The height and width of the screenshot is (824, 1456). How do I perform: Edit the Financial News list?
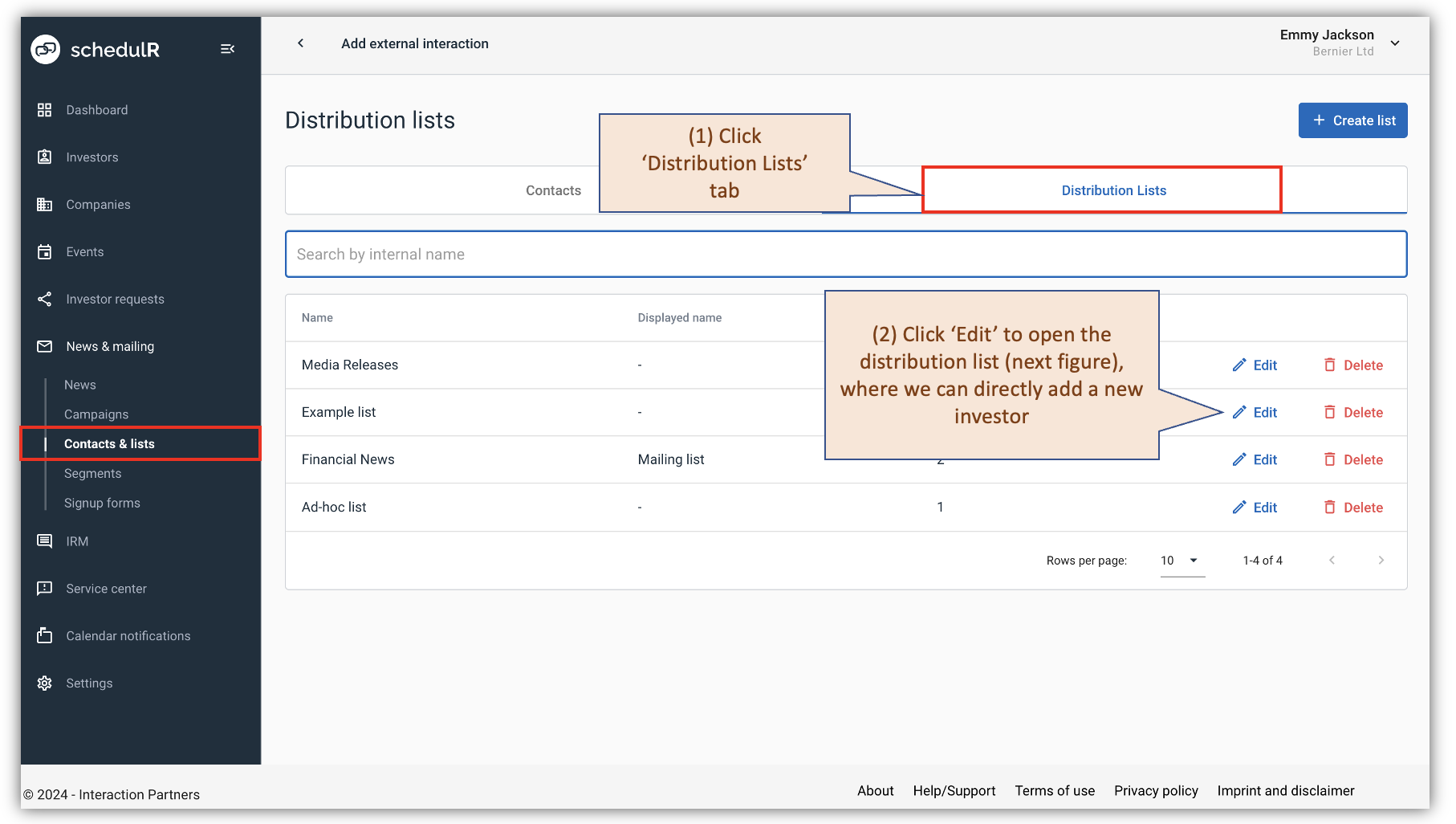[x=1255, y=459]
